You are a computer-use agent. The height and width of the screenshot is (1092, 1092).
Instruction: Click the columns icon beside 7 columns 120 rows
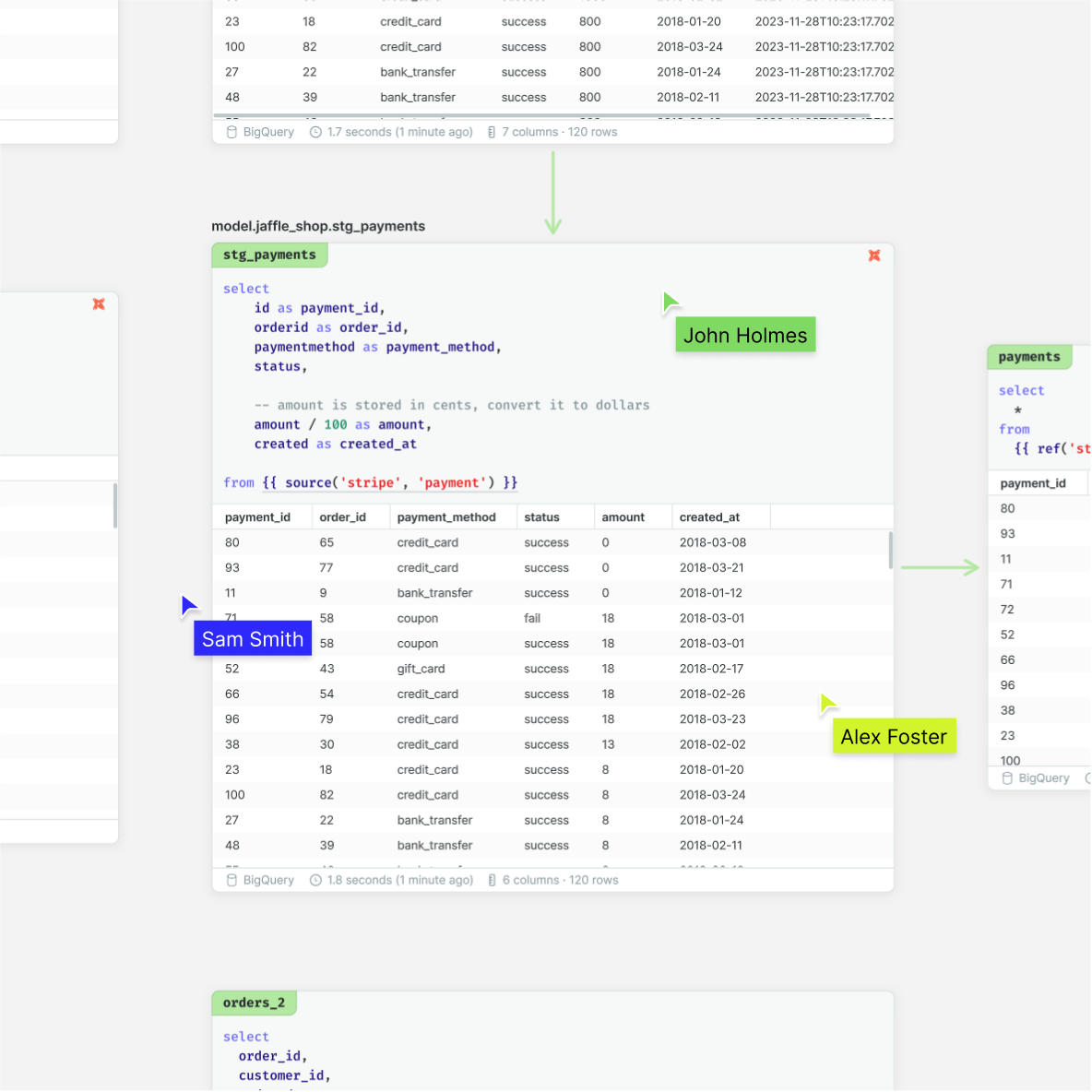(493, 132)
